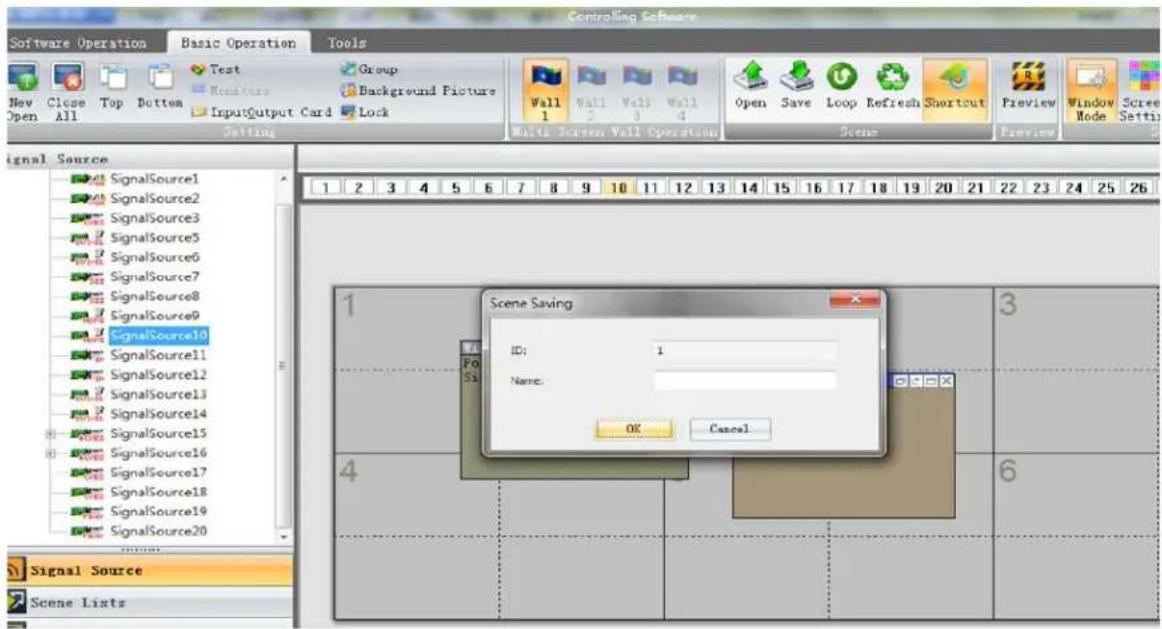This screenshot has width=1162, height=629.
Task: Click the SignalSource11 icon
Action: click(87, 355)
